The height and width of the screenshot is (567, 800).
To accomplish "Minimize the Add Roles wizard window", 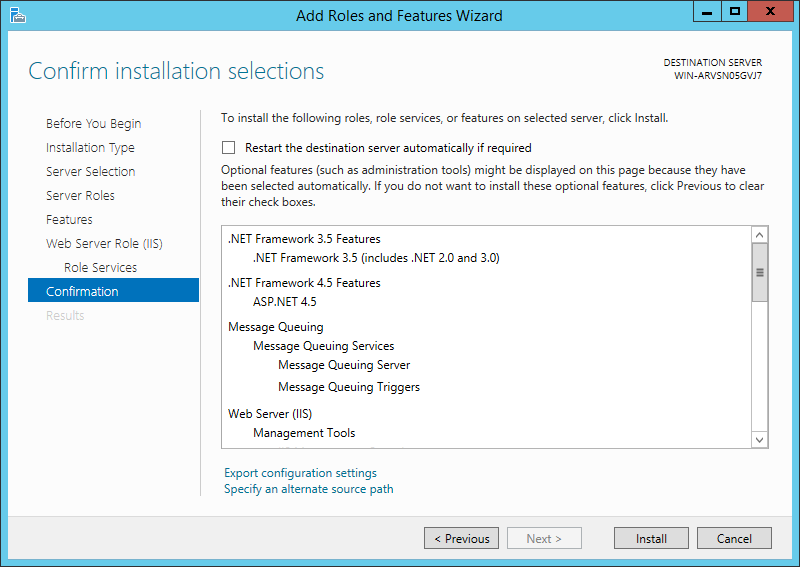I will click(708, 12).
